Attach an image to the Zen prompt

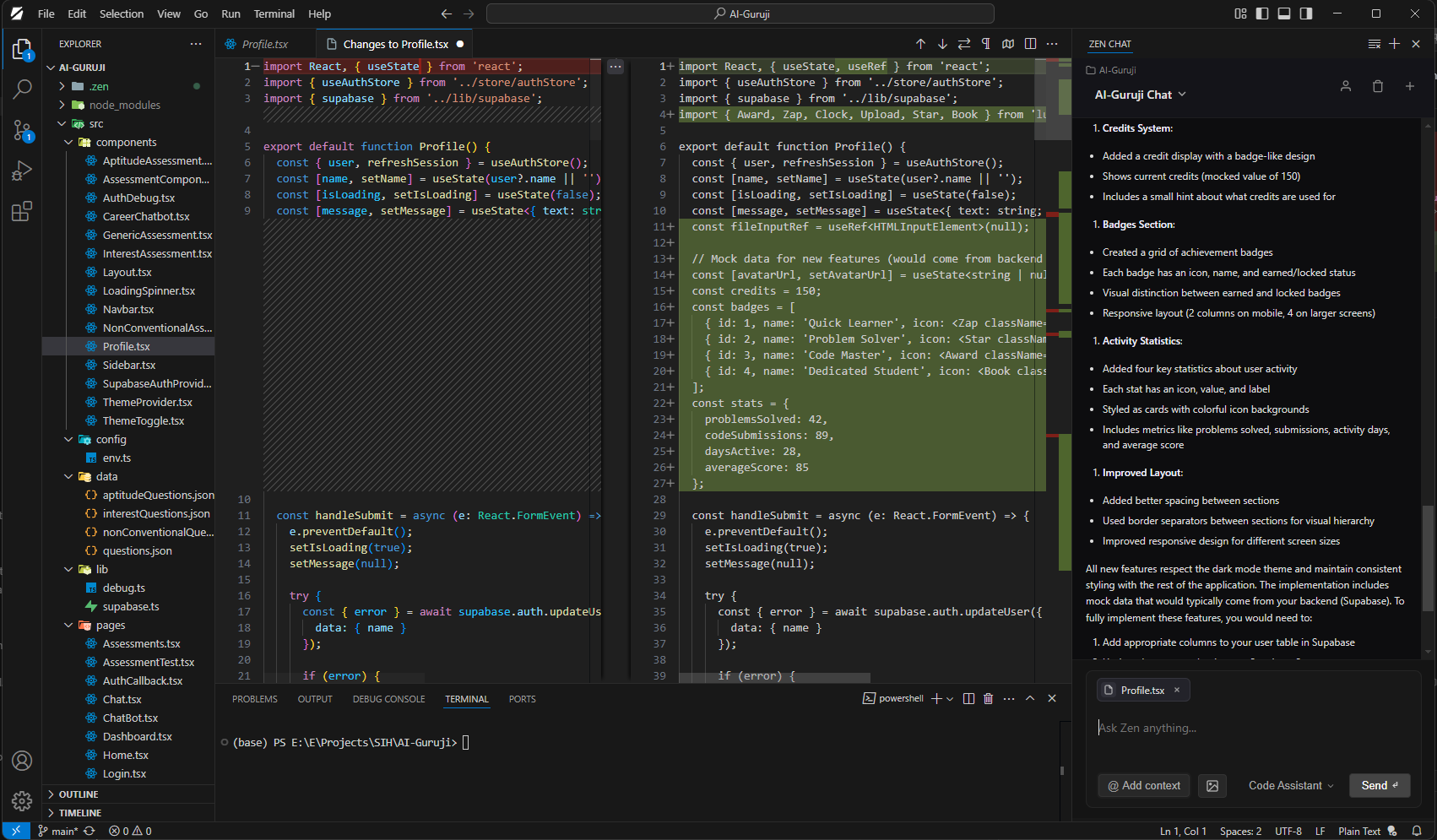coord(1212,786)
